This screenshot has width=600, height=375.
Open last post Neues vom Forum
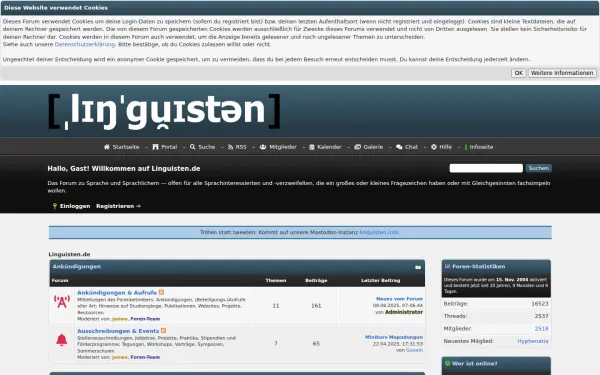(x=399, y=299)
